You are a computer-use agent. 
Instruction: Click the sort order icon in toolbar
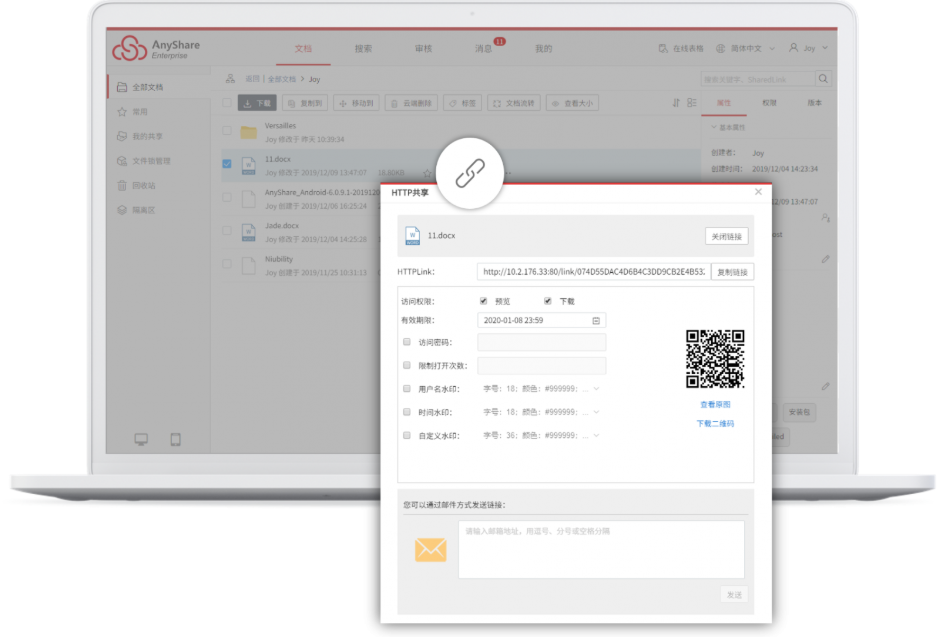tap(677, 103)
